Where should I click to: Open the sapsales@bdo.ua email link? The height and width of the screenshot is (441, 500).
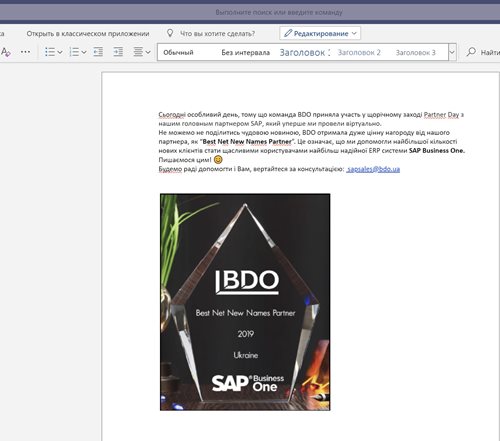[373, 169]
